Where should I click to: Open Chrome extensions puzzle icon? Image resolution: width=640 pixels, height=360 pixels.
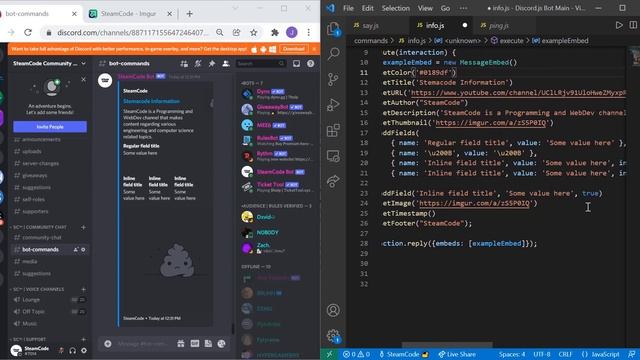[x=275, y=32]
